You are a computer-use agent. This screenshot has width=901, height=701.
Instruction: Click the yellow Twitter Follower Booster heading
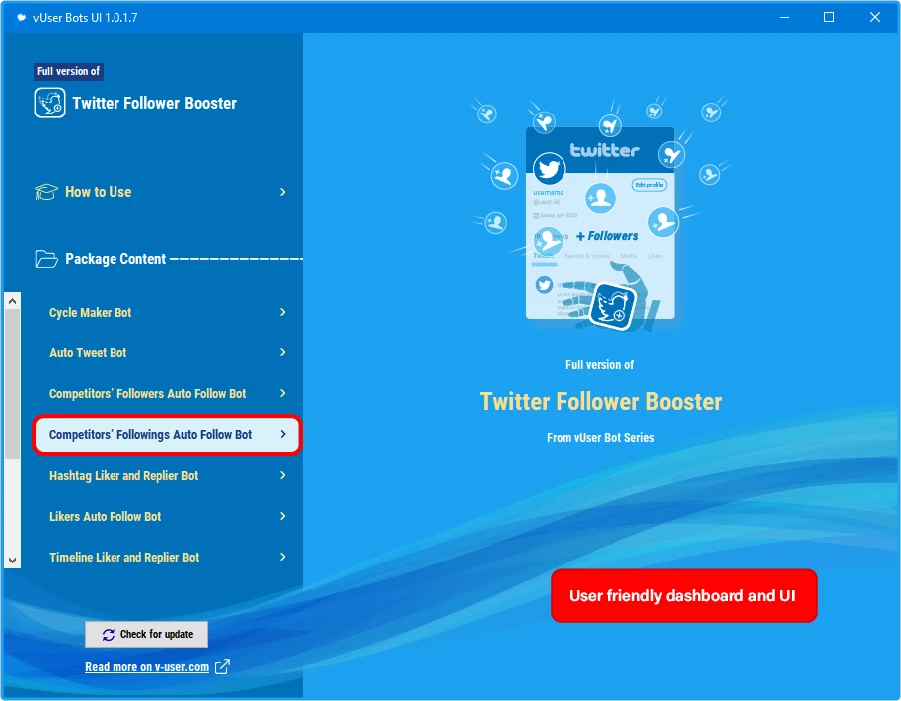tap(600, 402)
